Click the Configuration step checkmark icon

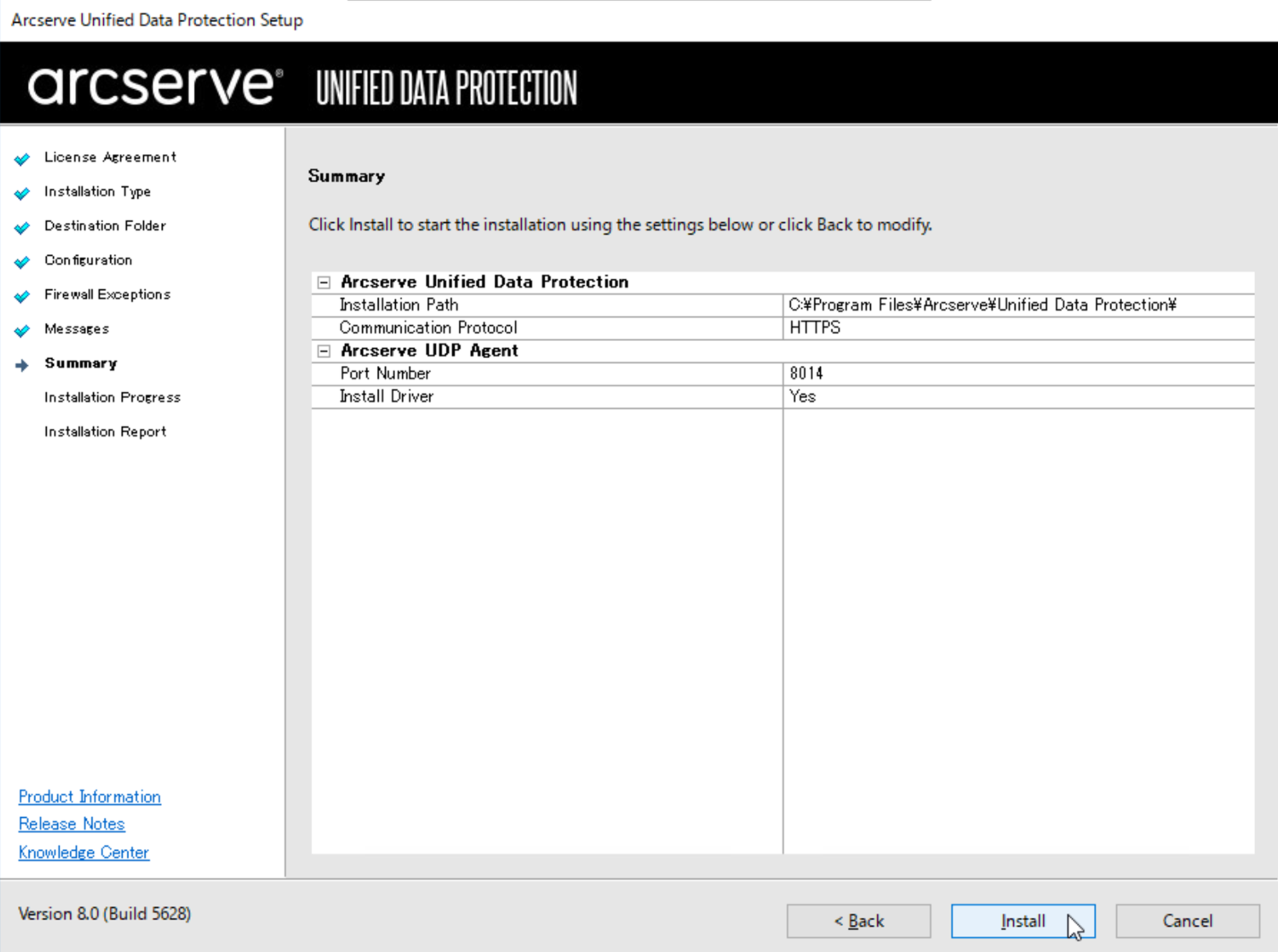[x=22, y=261]
